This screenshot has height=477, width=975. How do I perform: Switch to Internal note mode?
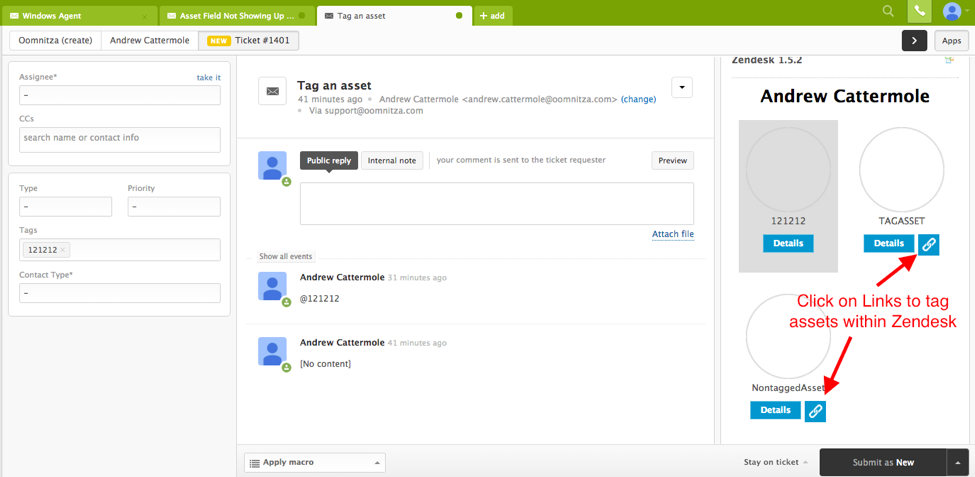[392, 160]
